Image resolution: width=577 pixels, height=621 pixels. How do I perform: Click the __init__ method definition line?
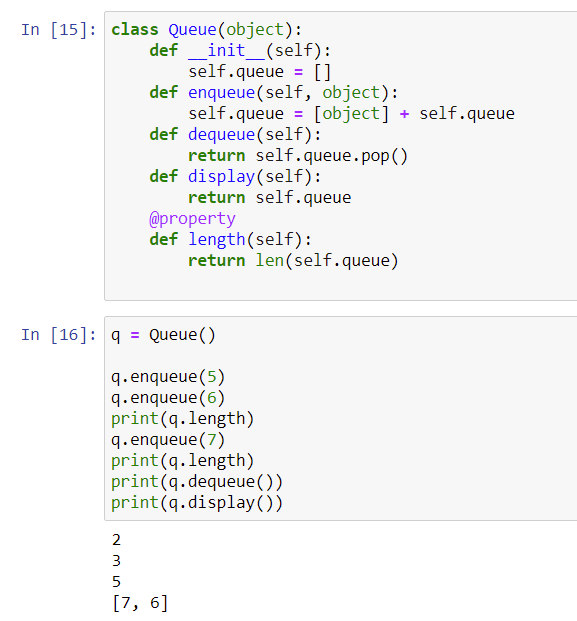[240, 51]
